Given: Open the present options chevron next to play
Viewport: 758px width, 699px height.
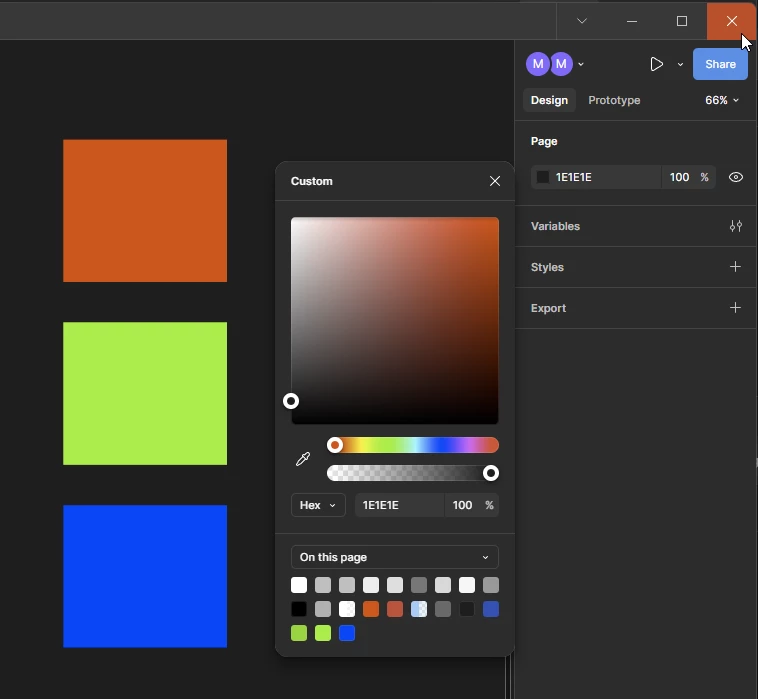Looking at the screenshot, I should point(680,64).
